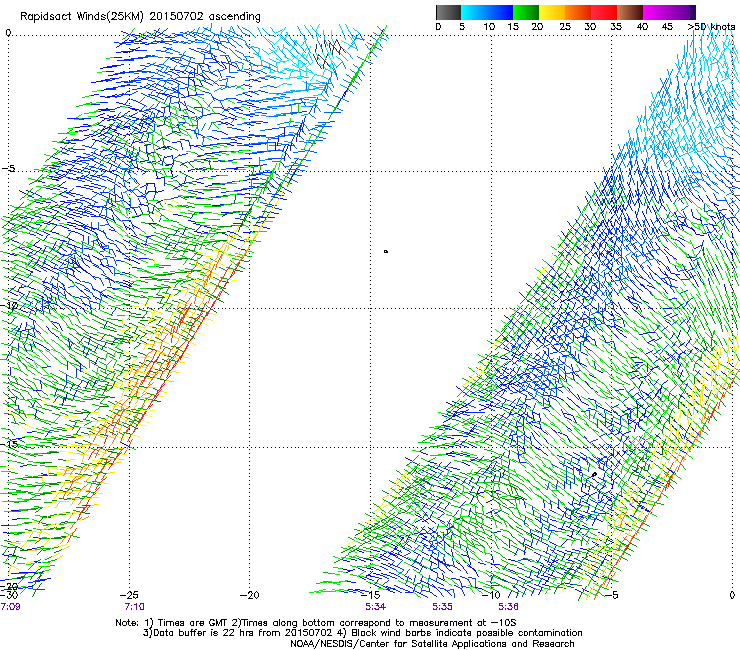Click the '30' label under the color legend
The image size is (740, 650).
click(x=590, y=27)
